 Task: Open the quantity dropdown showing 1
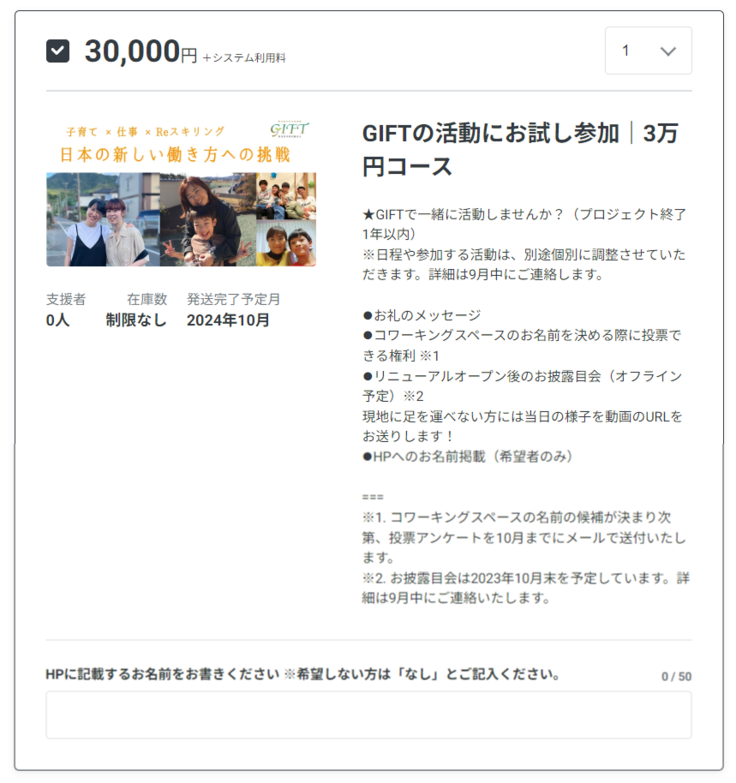tap(648, 51)
